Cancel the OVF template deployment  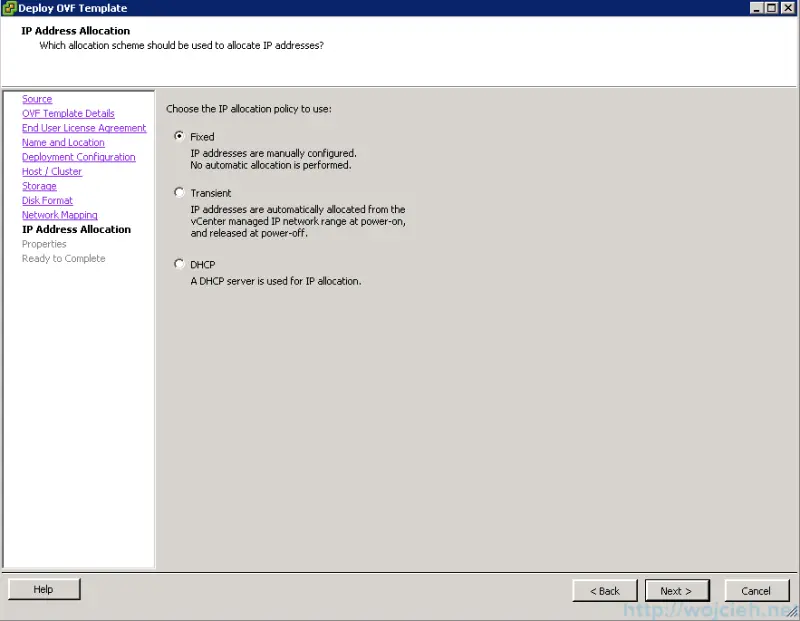click(757, 590)
